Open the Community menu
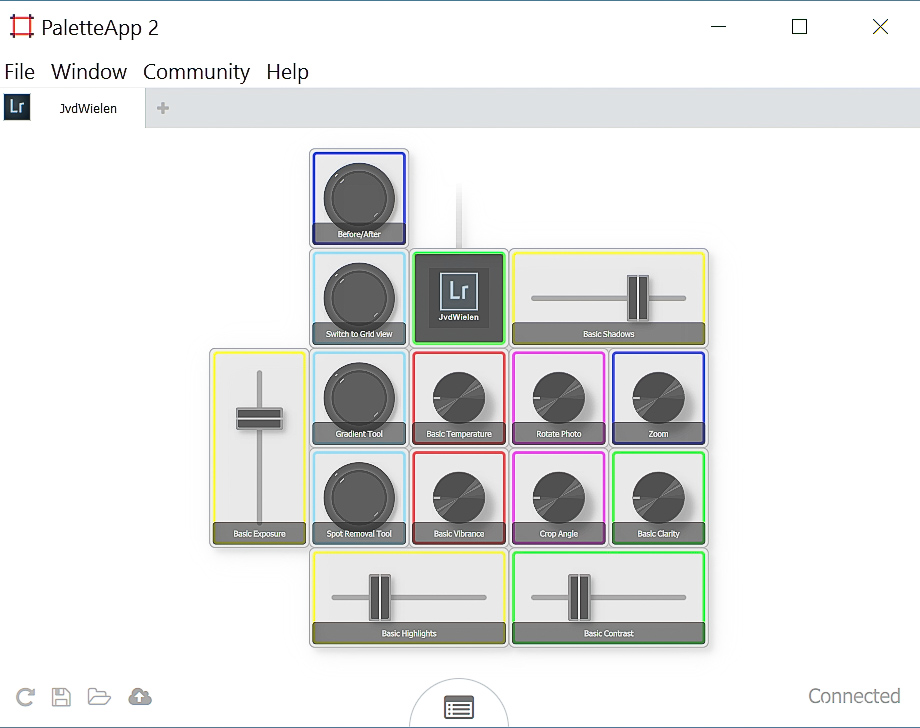 197,72
